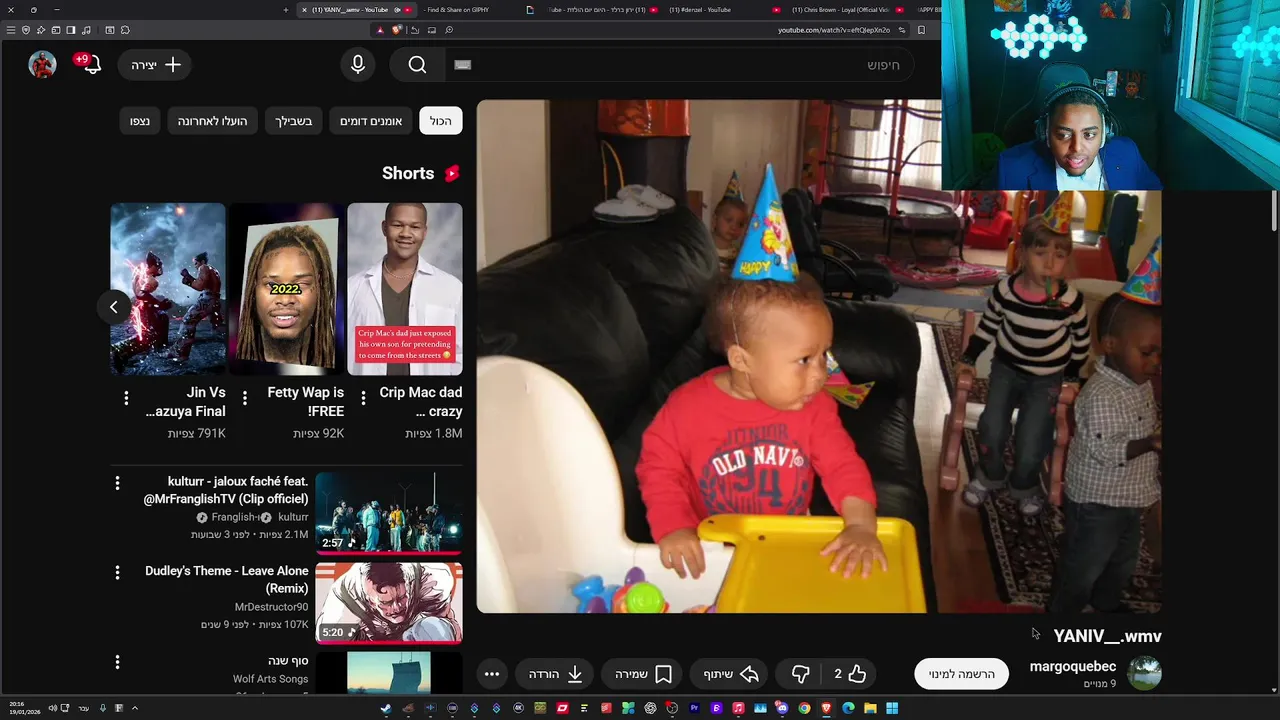
Task: Click the שמירה save button
Action: 644,674
